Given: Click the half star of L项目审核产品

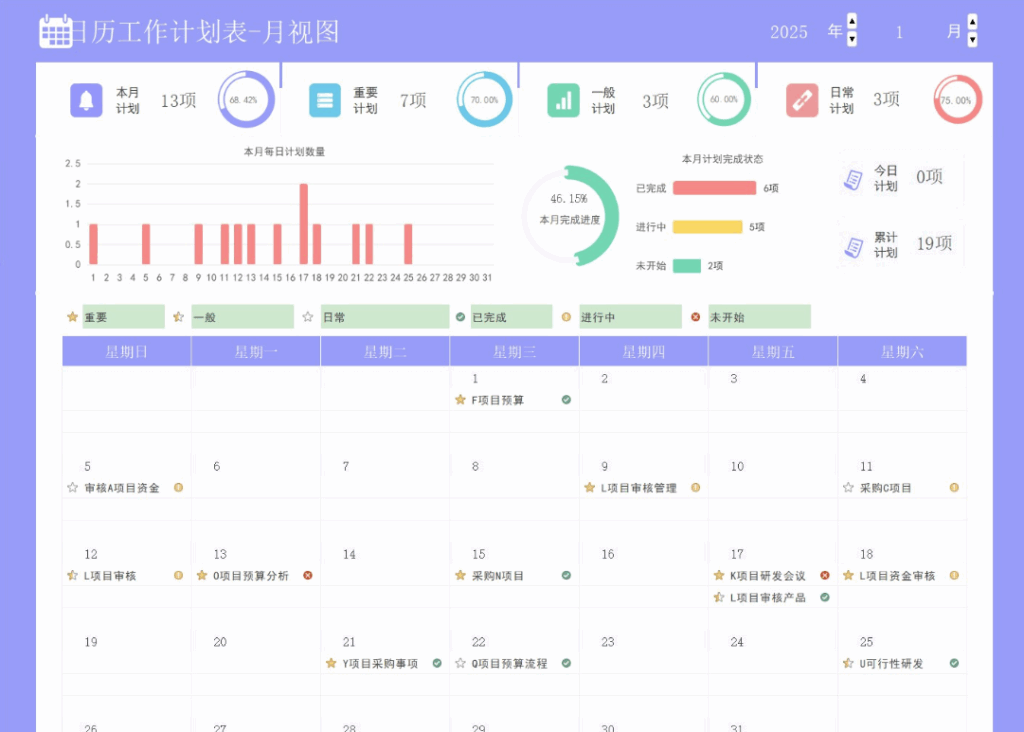Looking at the screenshot, I should 719,597.
